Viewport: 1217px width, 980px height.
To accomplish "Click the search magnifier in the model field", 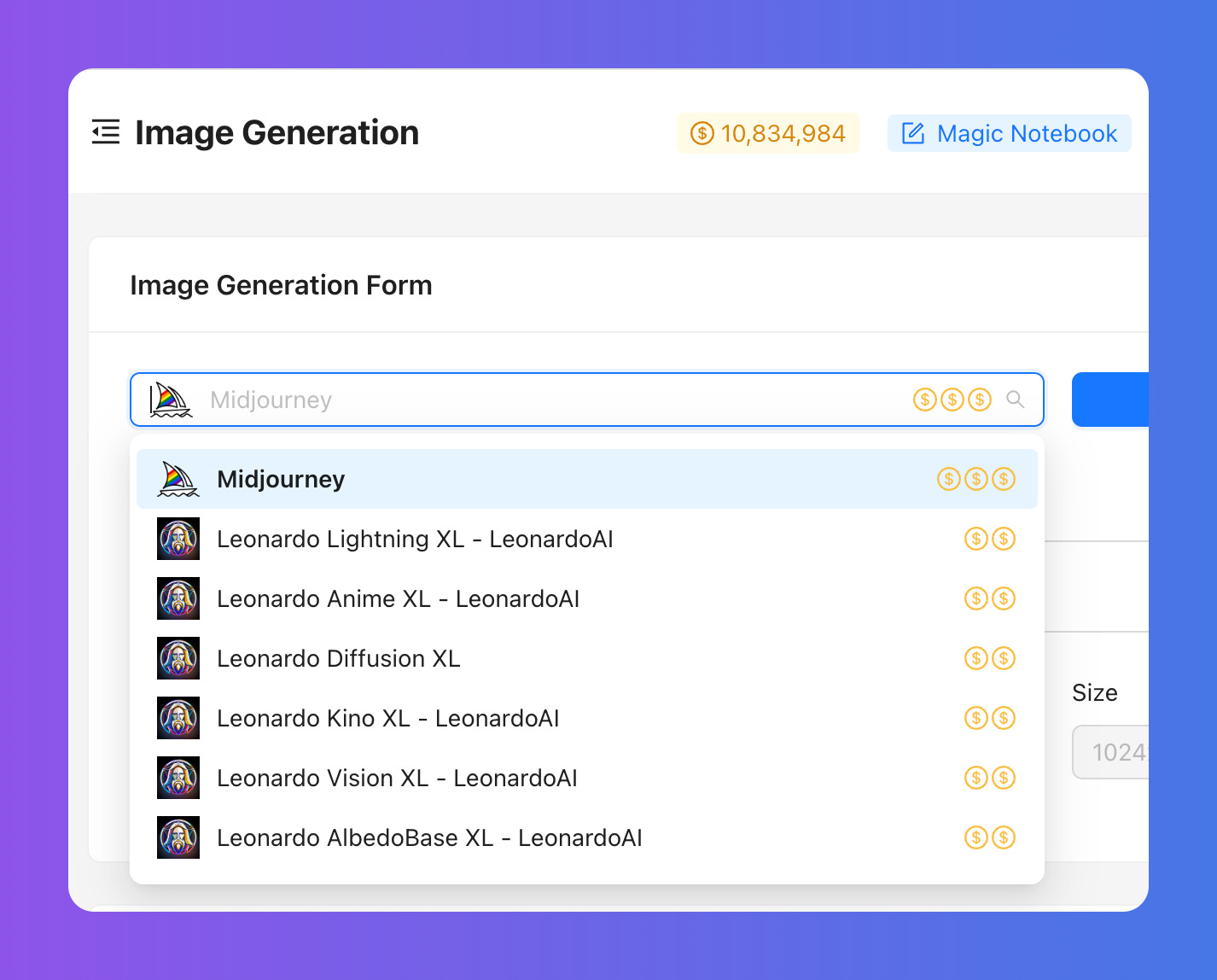I will (1015, 400).
